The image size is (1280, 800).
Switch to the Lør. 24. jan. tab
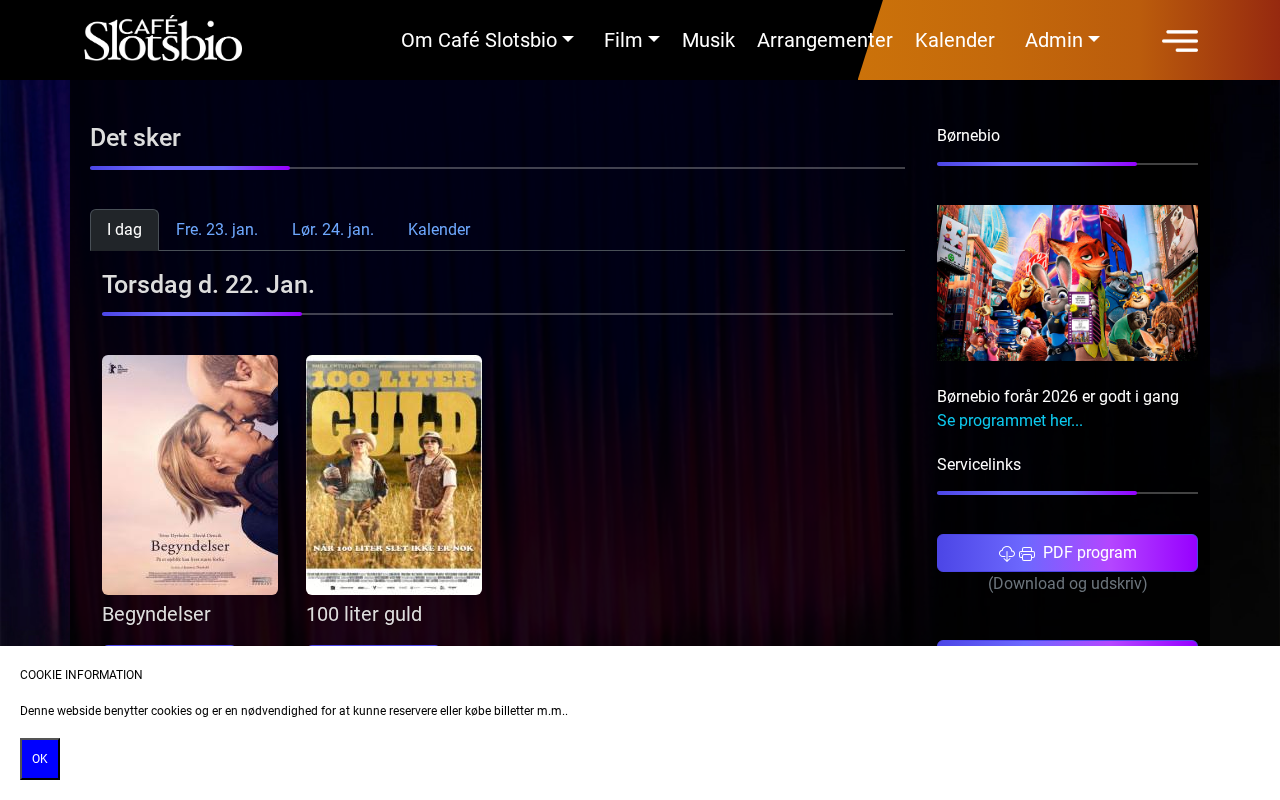coord(333,230)
